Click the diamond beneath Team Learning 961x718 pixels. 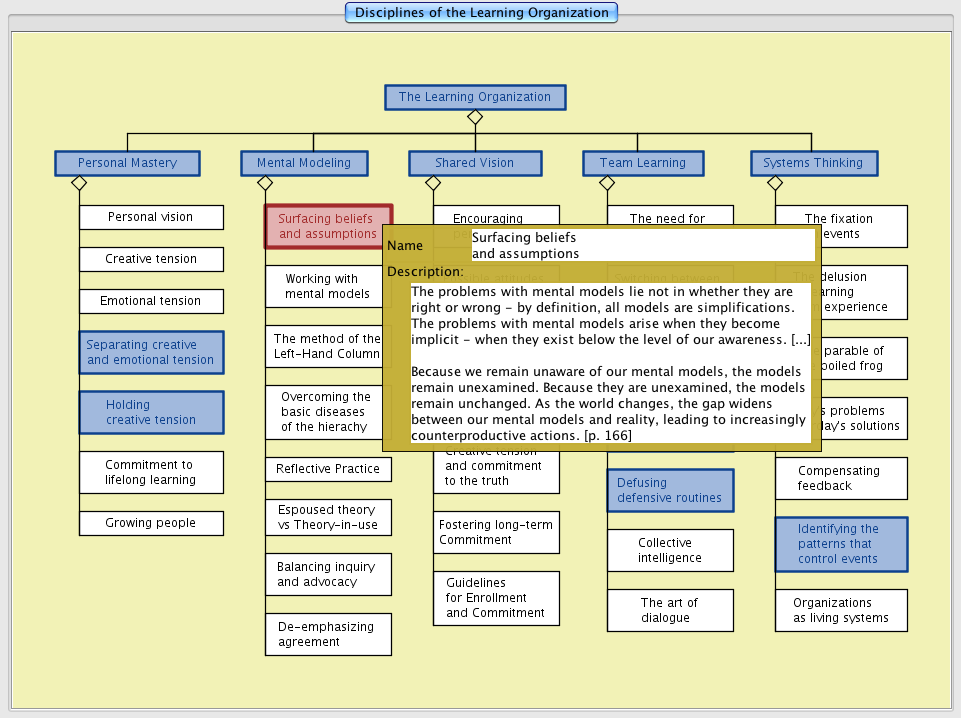(607, 183)
